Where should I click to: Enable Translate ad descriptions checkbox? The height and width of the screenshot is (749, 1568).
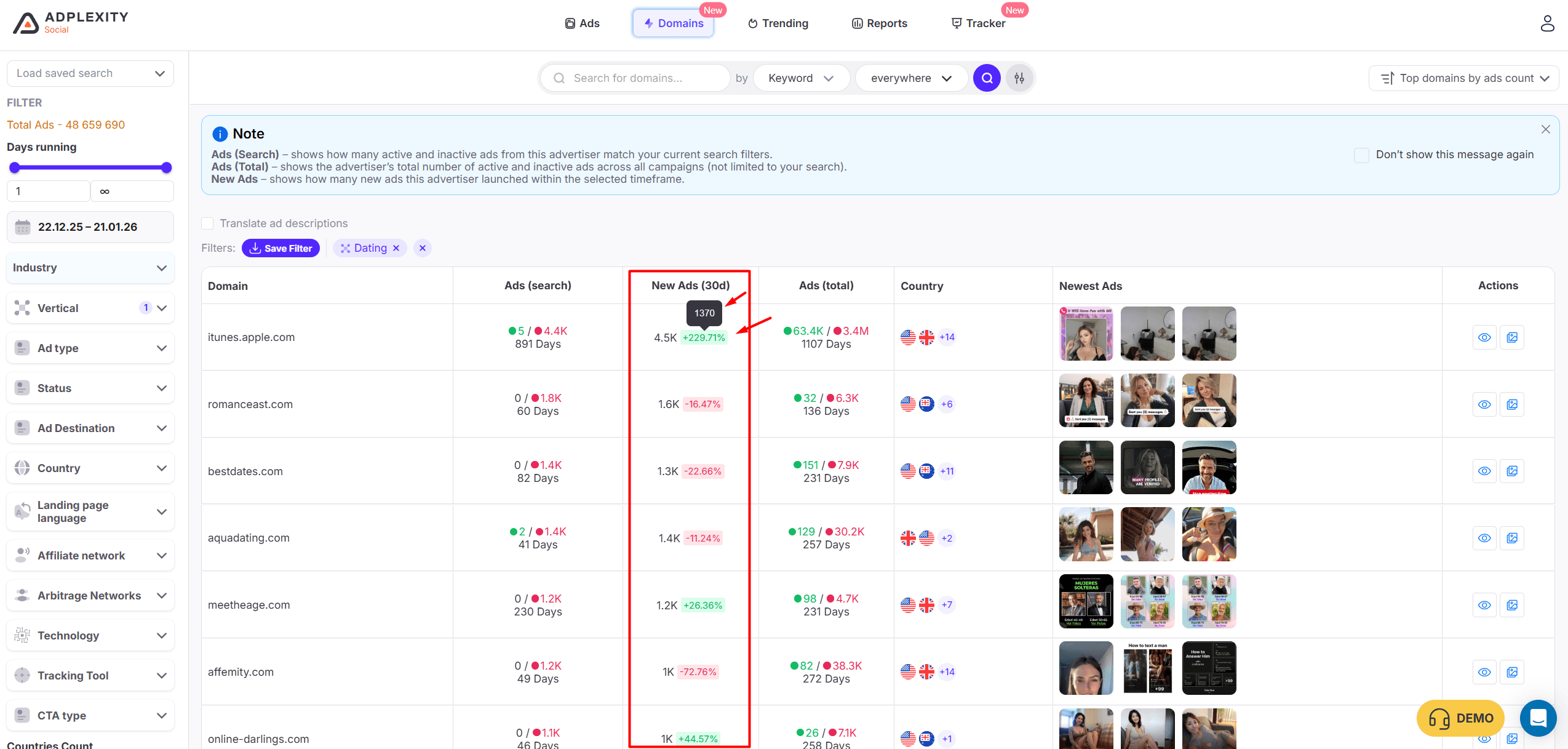click(x=208, y=223)
